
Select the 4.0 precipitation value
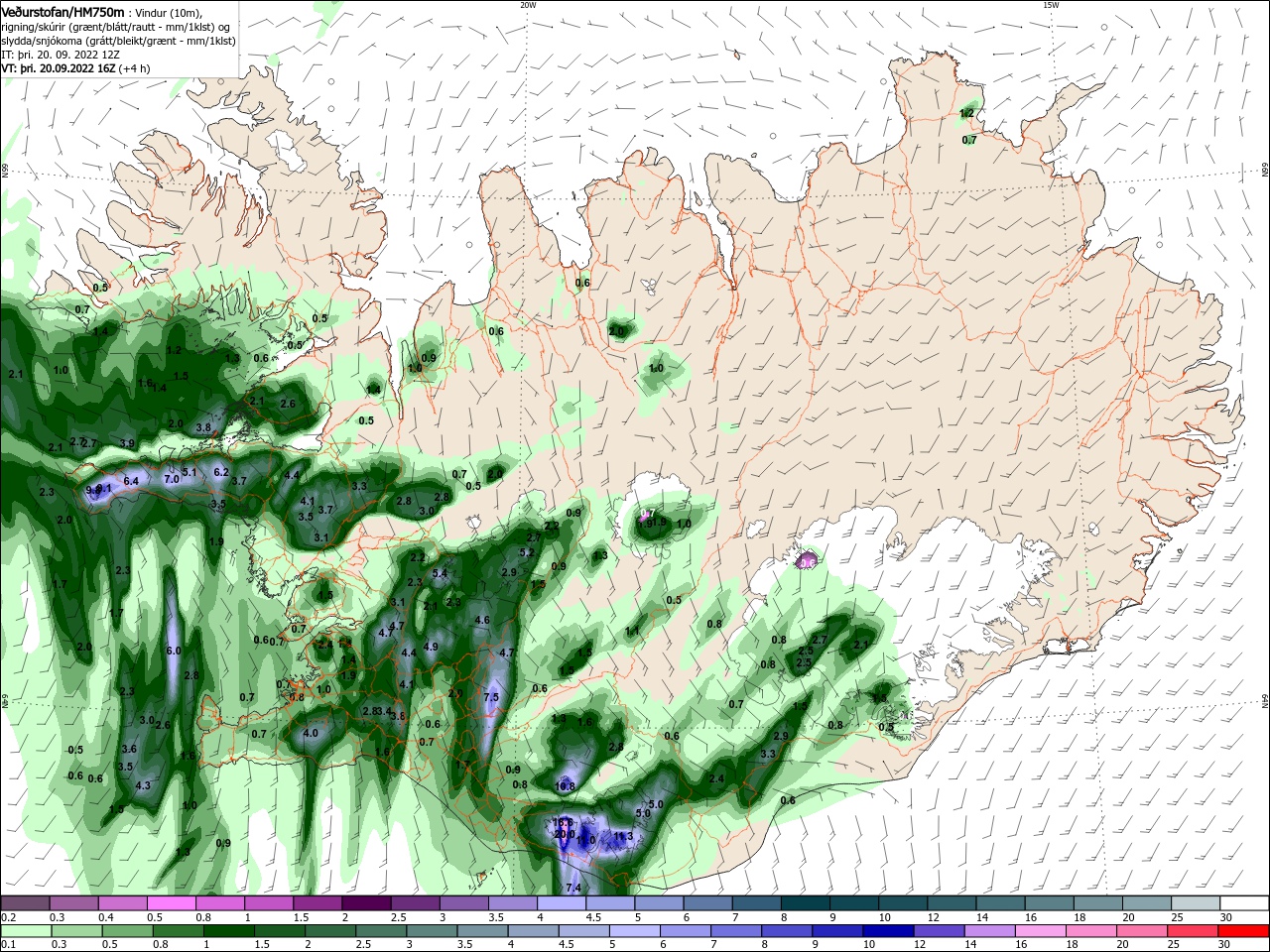point(310,733)
